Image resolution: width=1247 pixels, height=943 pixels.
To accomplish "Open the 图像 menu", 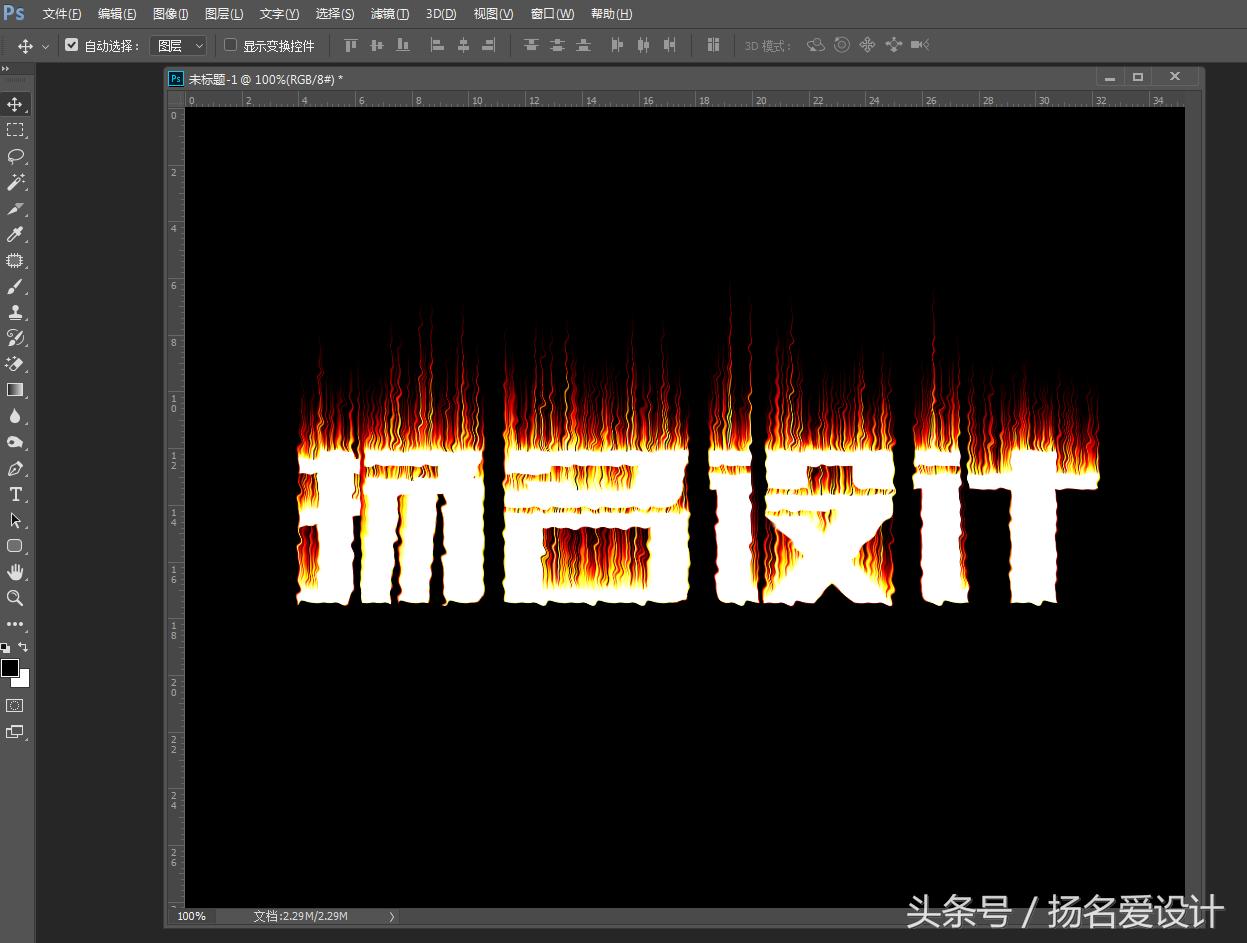I will [170, 14].
